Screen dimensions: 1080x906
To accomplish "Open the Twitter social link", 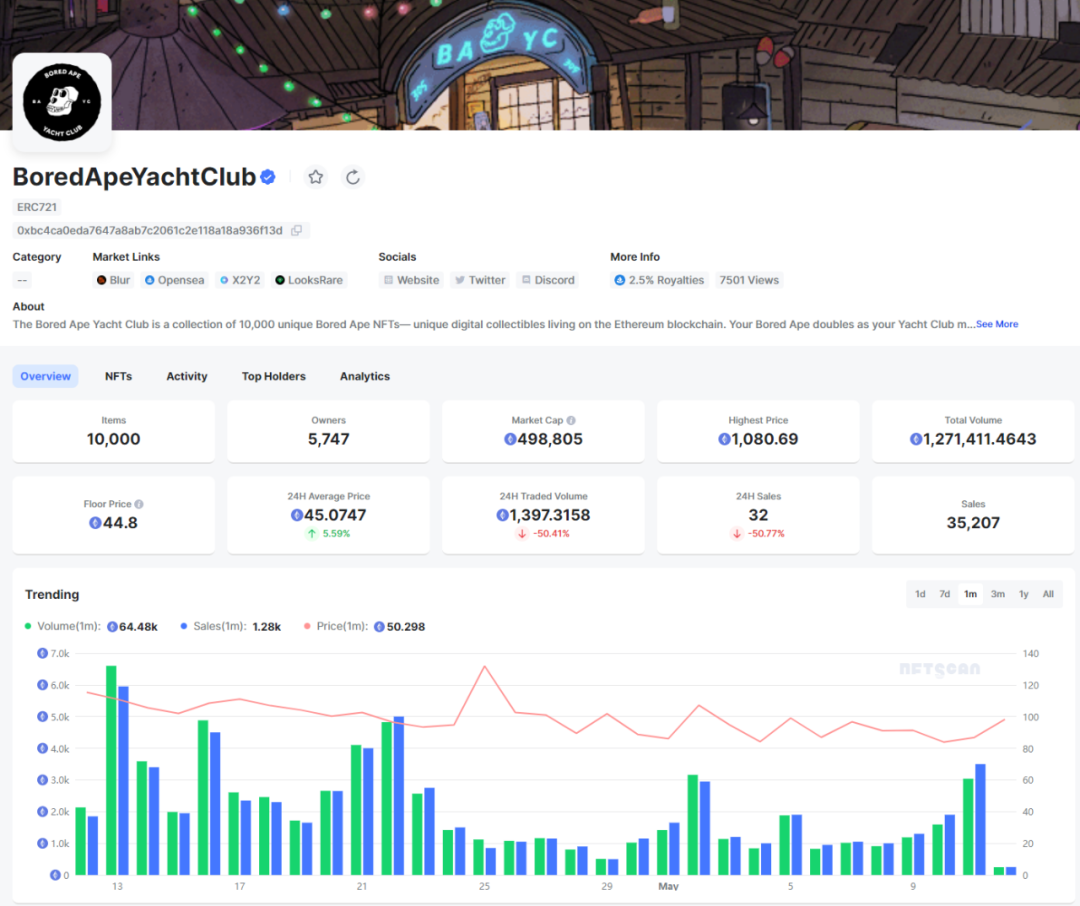I will pyautogui.click(x=480, y=280).
